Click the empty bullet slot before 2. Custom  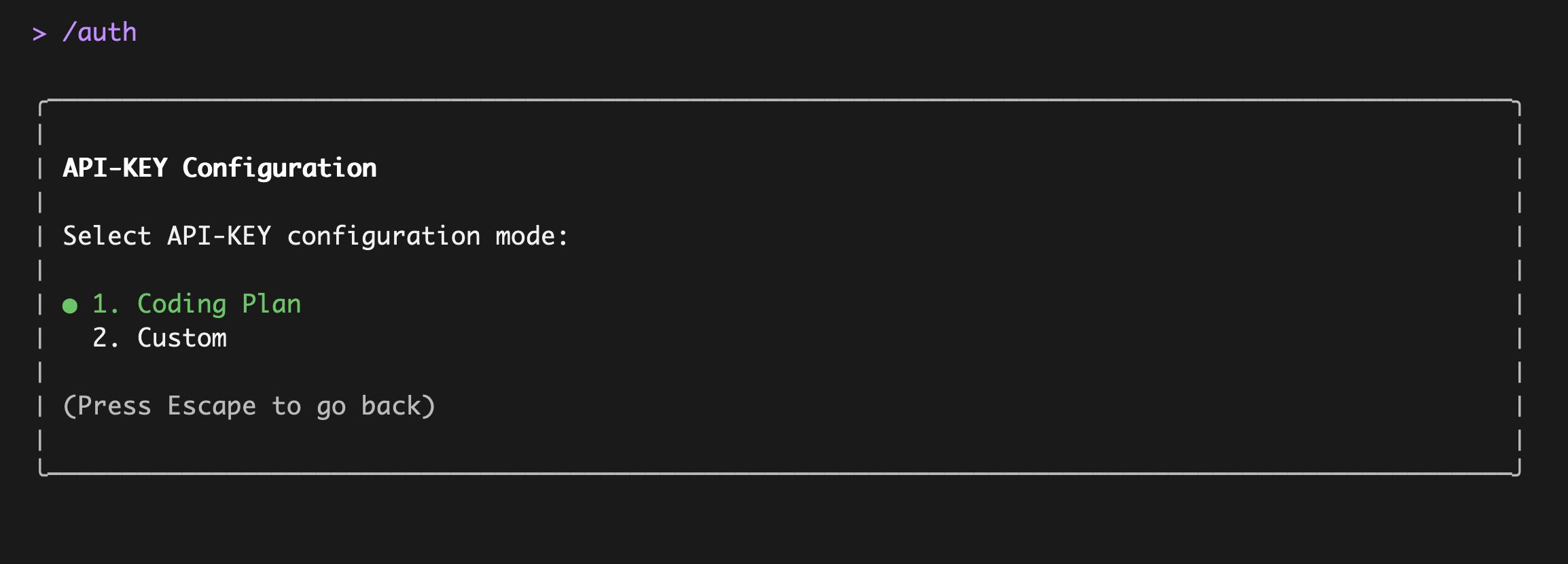pos(69,338)
